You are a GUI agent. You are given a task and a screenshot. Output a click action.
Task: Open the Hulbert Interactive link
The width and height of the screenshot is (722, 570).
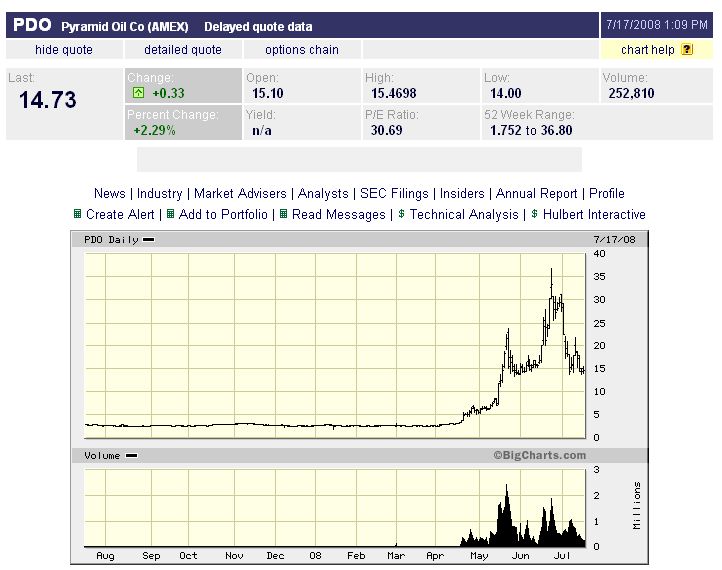(x=594, y=215)
